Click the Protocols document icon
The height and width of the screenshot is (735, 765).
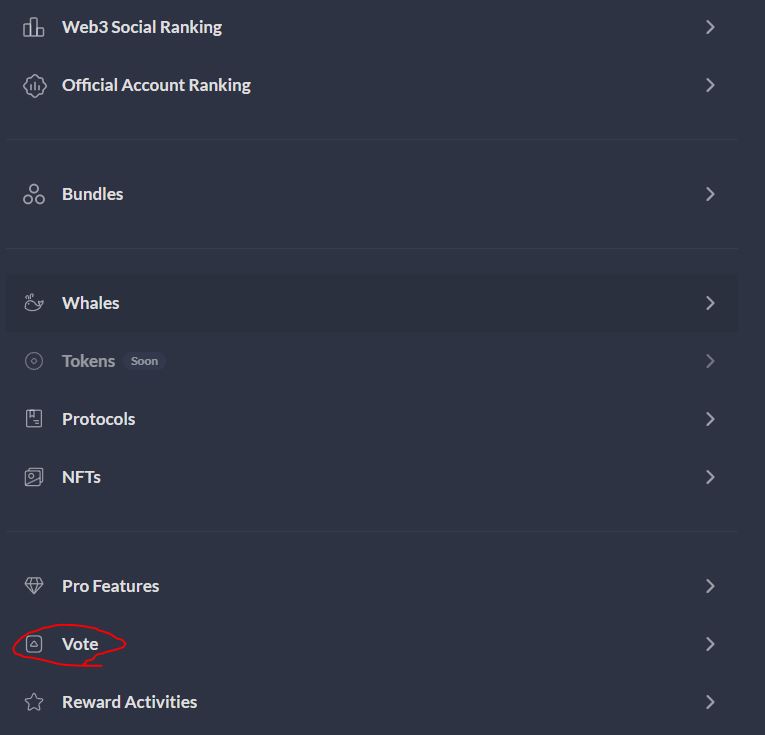(x=34, y=419)
